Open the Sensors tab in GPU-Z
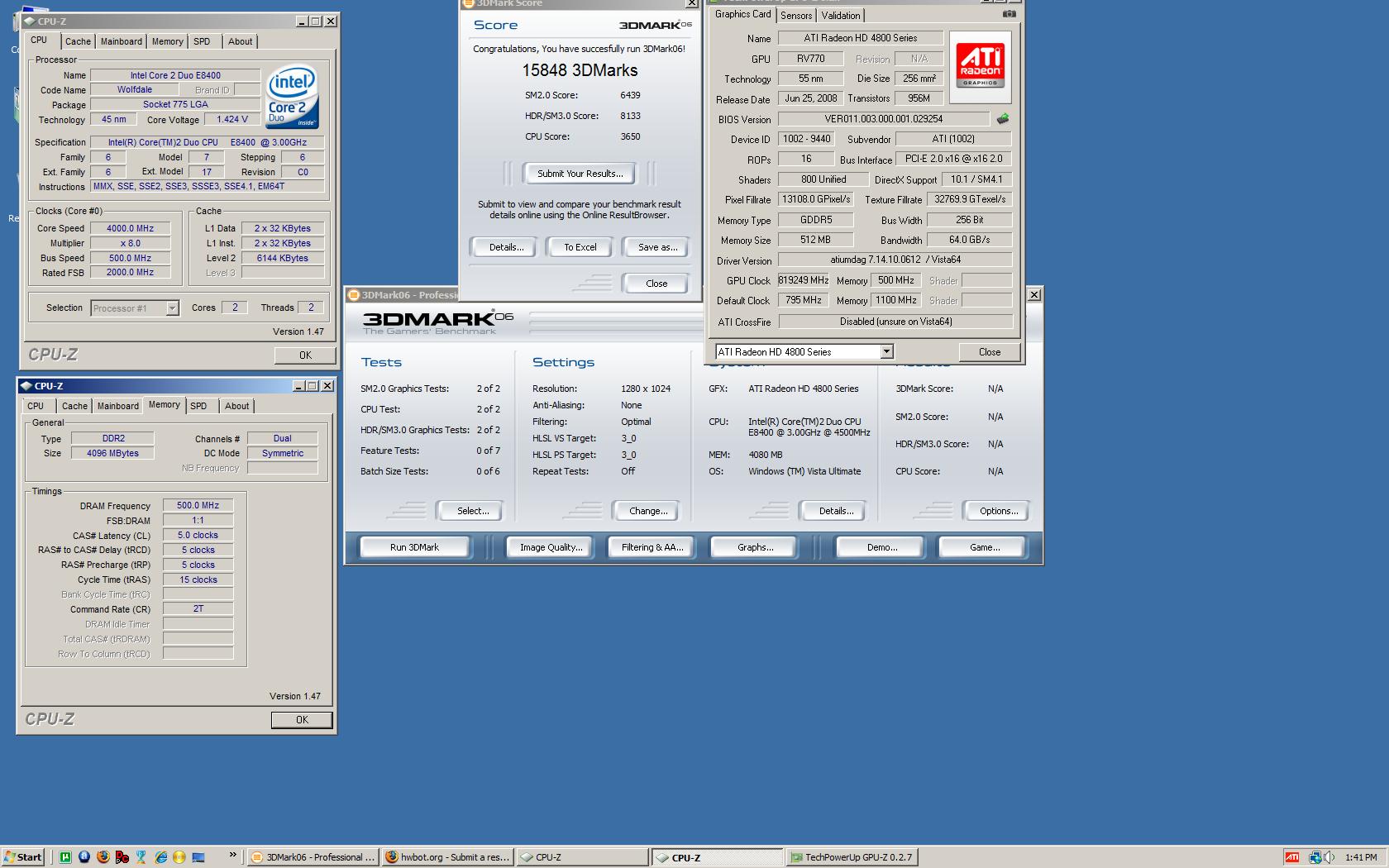 click(796, 16)
